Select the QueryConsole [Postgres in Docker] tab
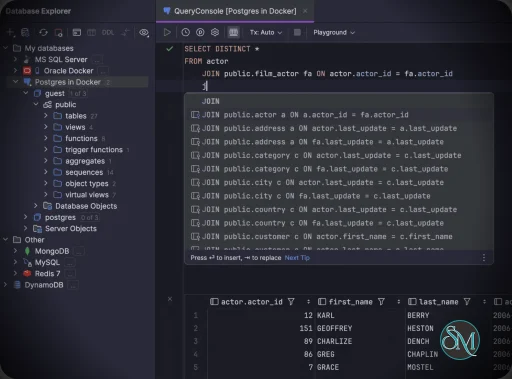 (235, 11)
